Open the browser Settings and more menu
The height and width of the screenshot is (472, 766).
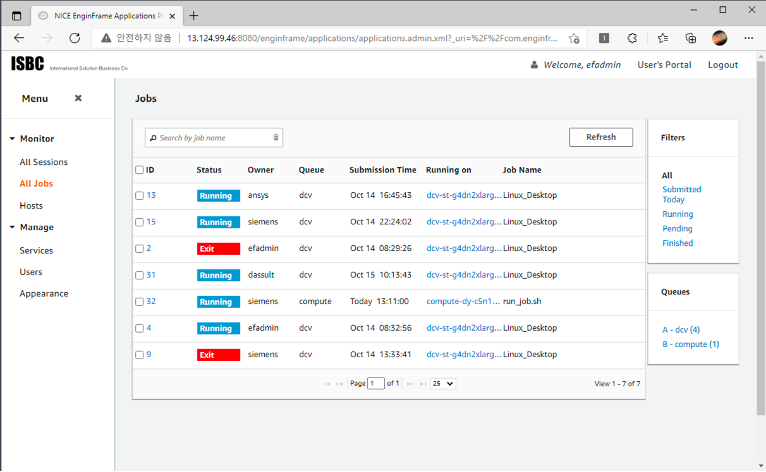pyautogui.click(x=748, y=38)
